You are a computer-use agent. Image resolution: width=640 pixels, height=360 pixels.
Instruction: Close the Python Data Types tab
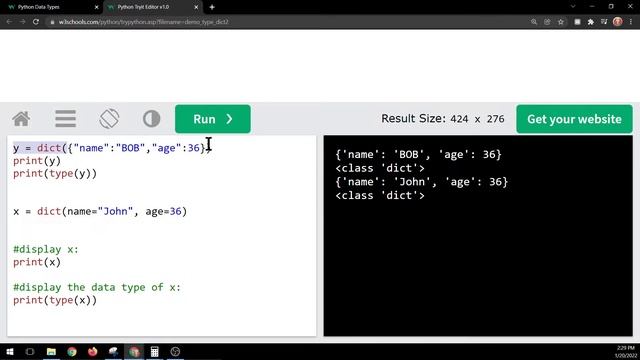(97, 7)
